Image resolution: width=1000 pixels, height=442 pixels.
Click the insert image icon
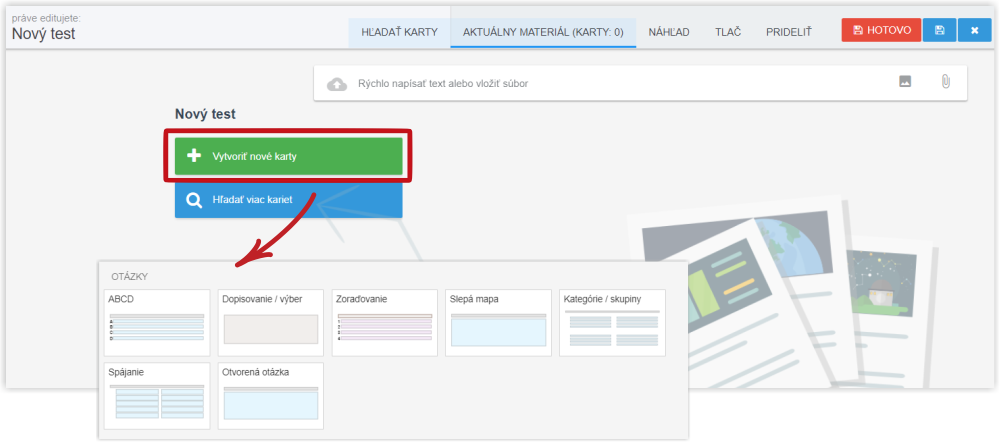(905, 82)
